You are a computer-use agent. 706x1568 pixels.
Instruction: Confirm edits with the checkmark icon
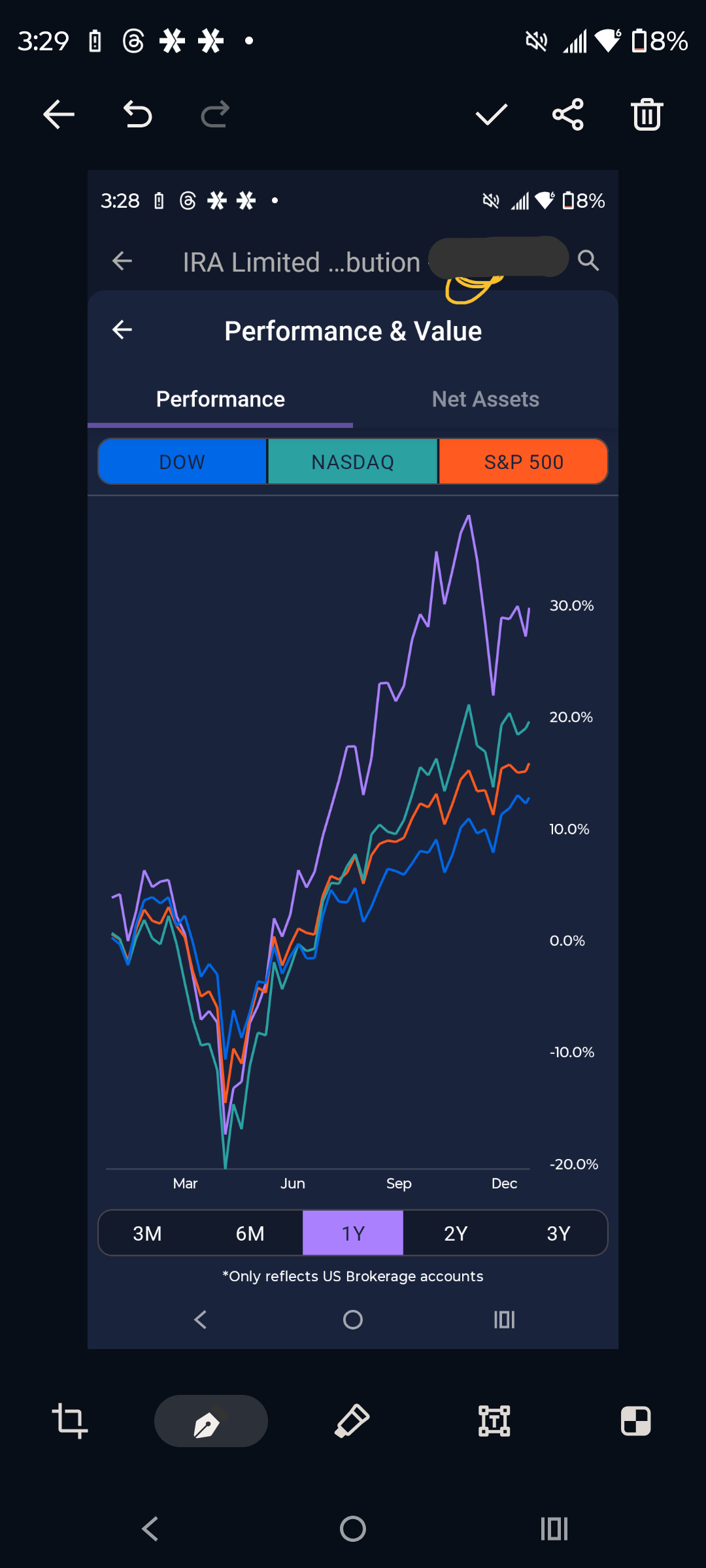tap(491, 115)
